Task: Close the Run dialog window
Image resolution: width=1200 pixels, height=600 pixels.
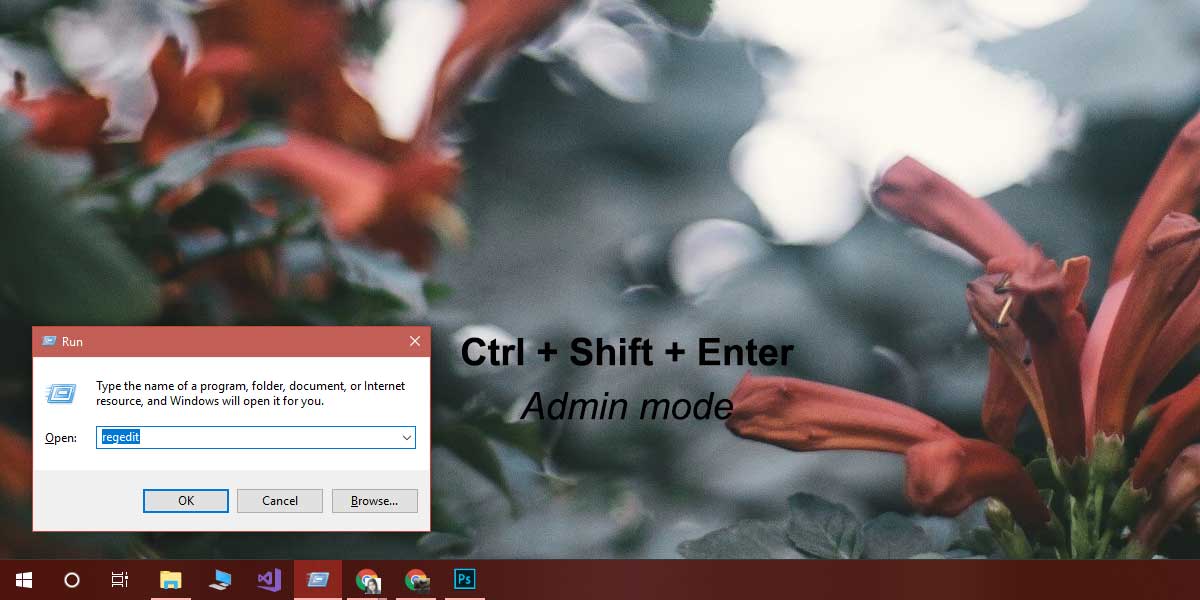Action: (x=415, y=341)
